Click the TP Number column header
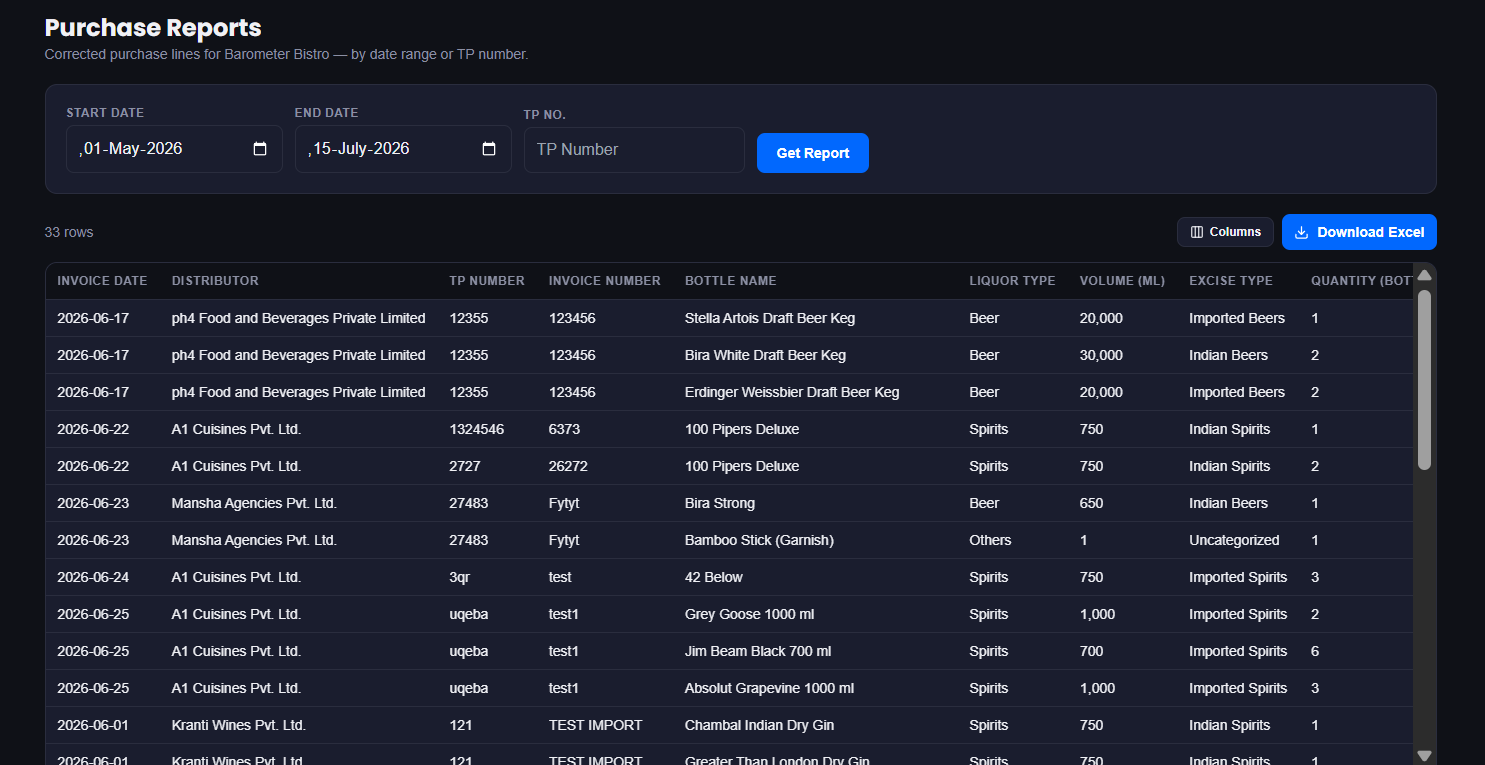This screenshot has height=765, width=1485. point(487,281)
